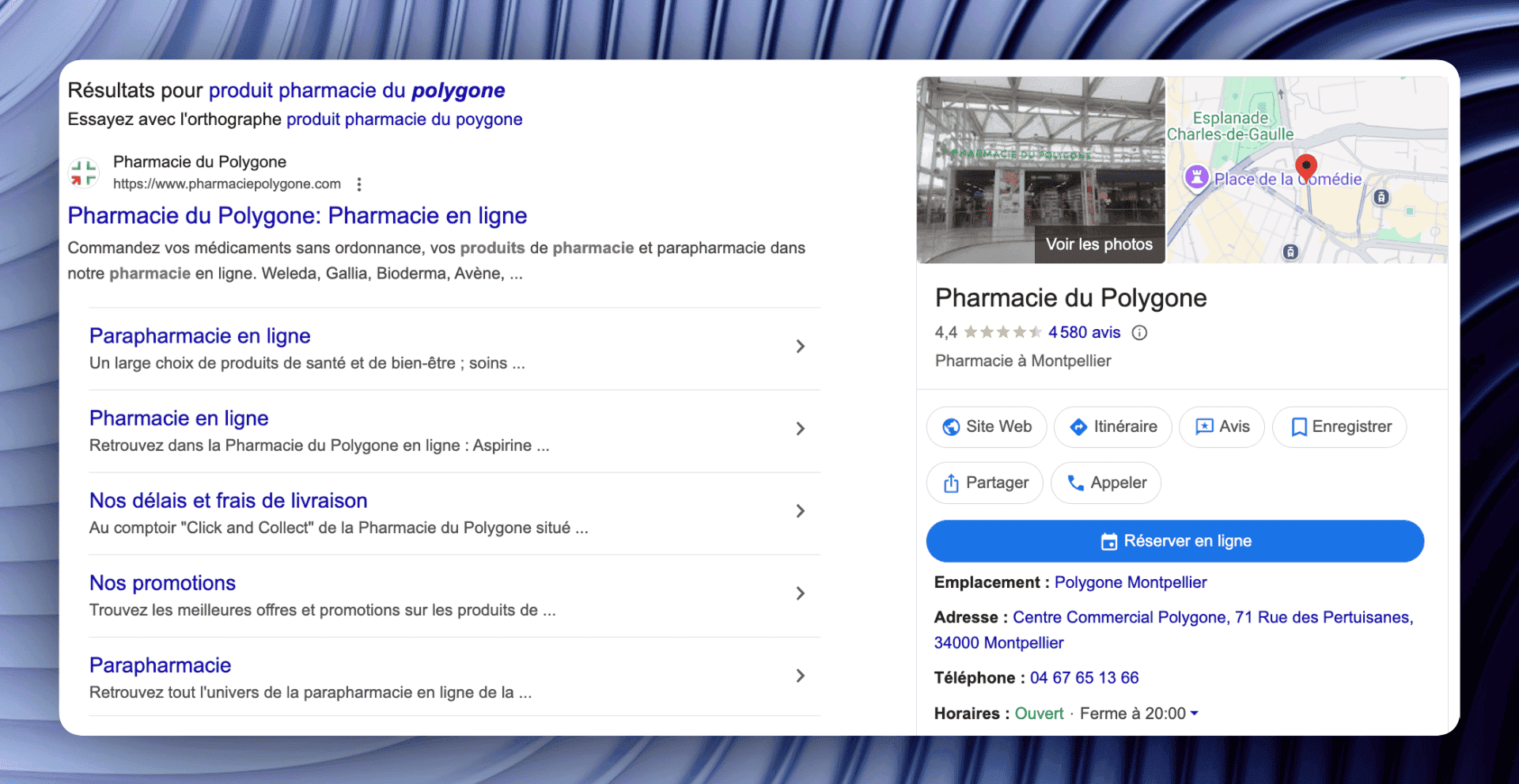
Task: Open the 4 580 avis reviews link
Action: (1085, 332)
